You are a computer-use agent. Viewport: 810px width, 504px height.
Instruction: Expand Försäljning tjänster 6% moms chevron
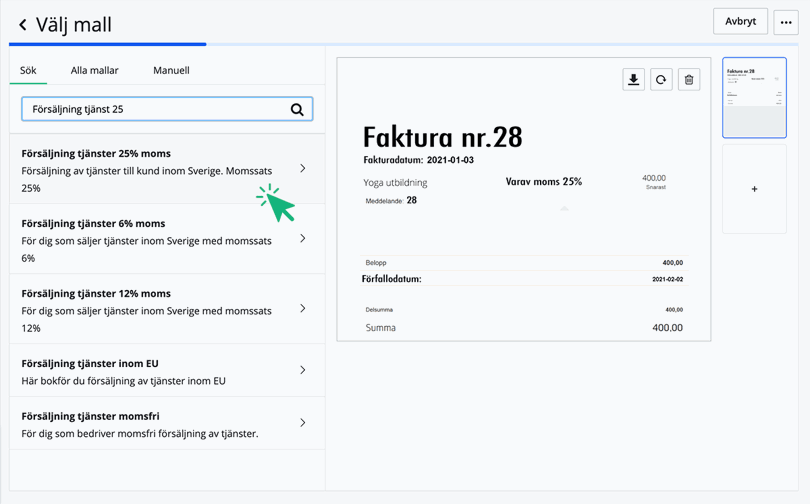pos(303,239)
